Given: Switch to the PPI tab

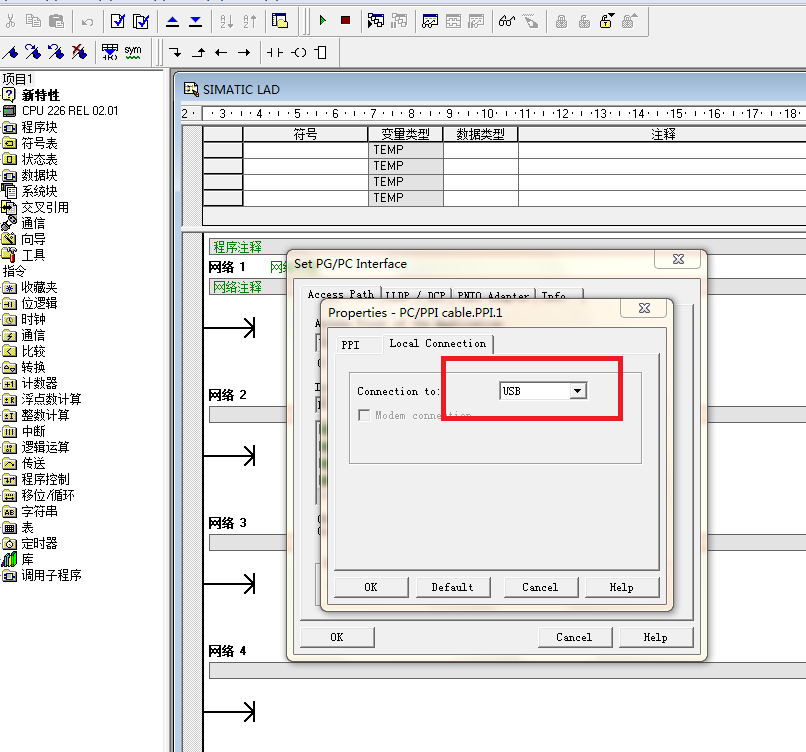Looking at the screenshot, I should click(351, 345).
